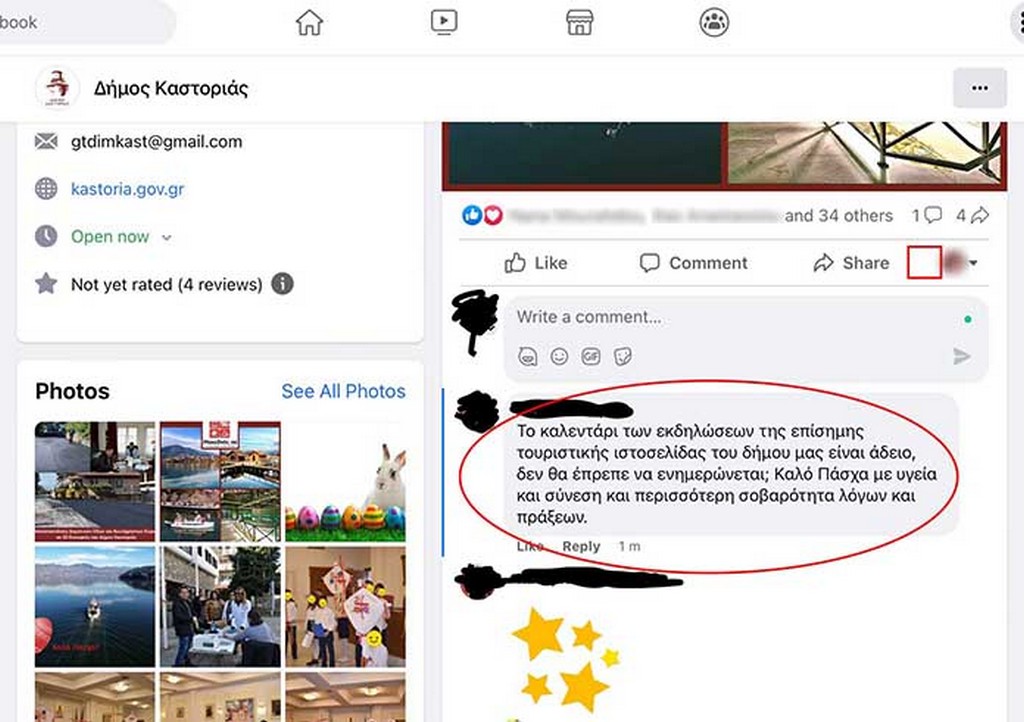Click the info icon beside reviews
Image resolution: width=1024 pixels, height=722 pixels.
282,284
